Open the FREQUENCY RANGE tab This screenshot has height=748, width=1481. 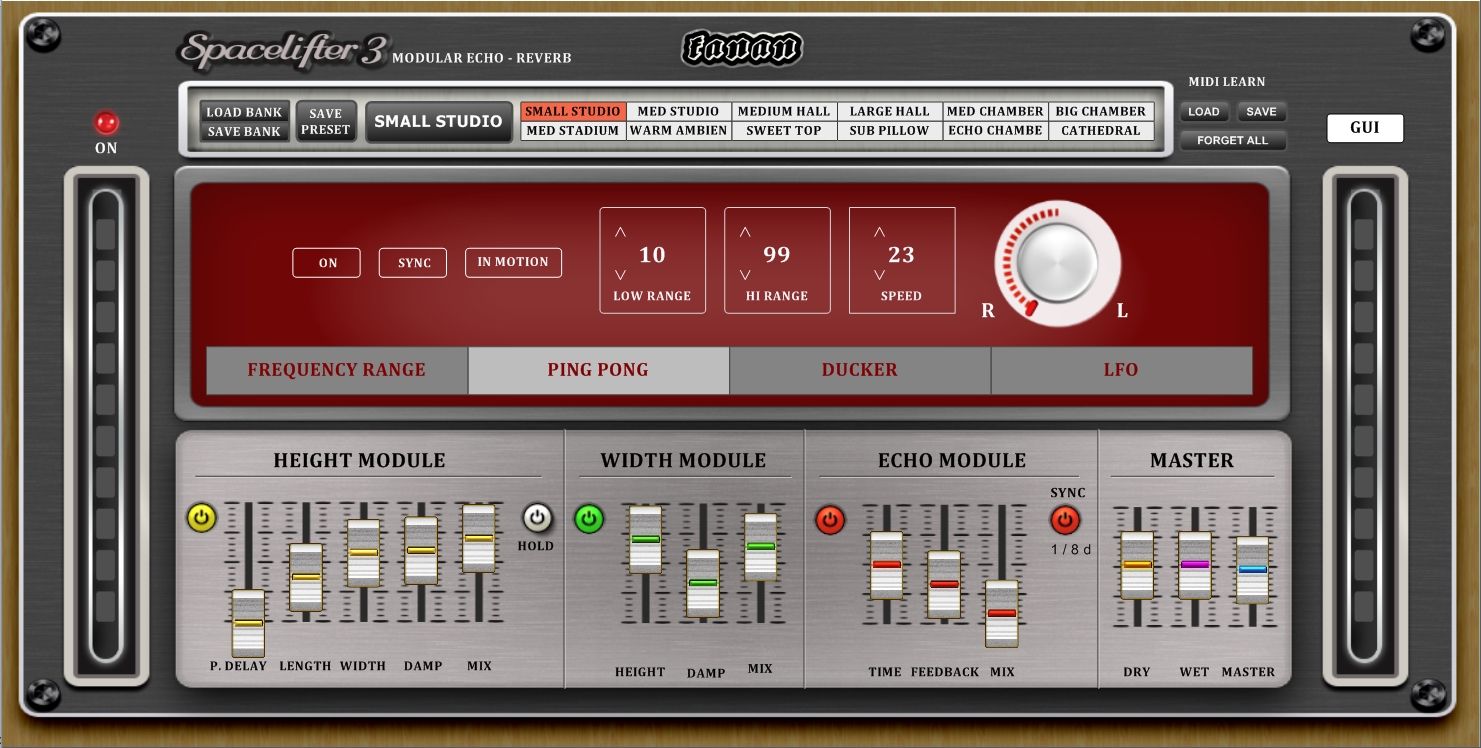pos(337,370)
